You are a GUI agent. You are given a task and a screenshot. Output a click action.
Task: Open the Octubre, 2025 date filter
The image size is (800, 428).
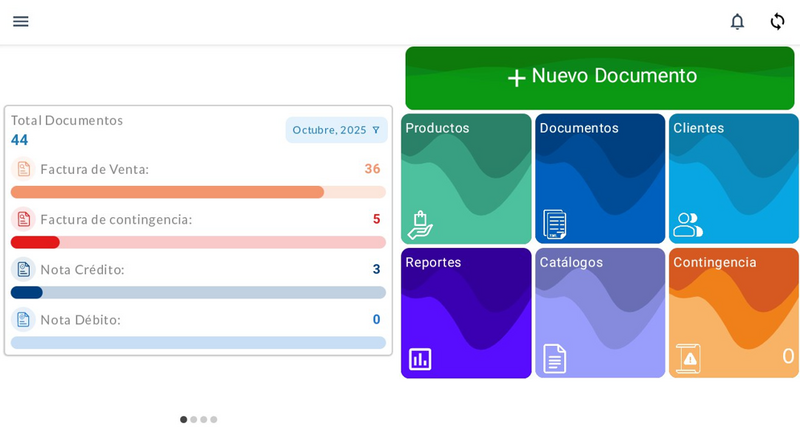(336, 130)
